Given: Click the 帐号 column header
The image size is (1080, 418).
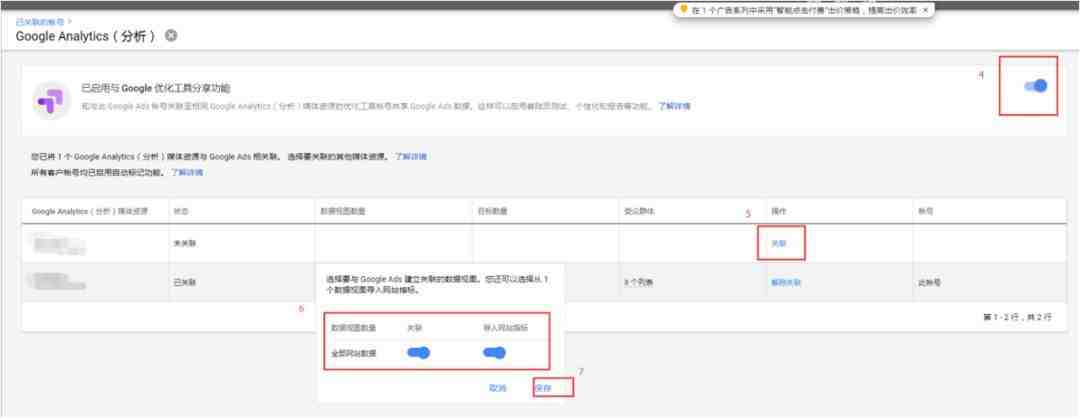Looking at the screenshot, I should tap(926, 211).
